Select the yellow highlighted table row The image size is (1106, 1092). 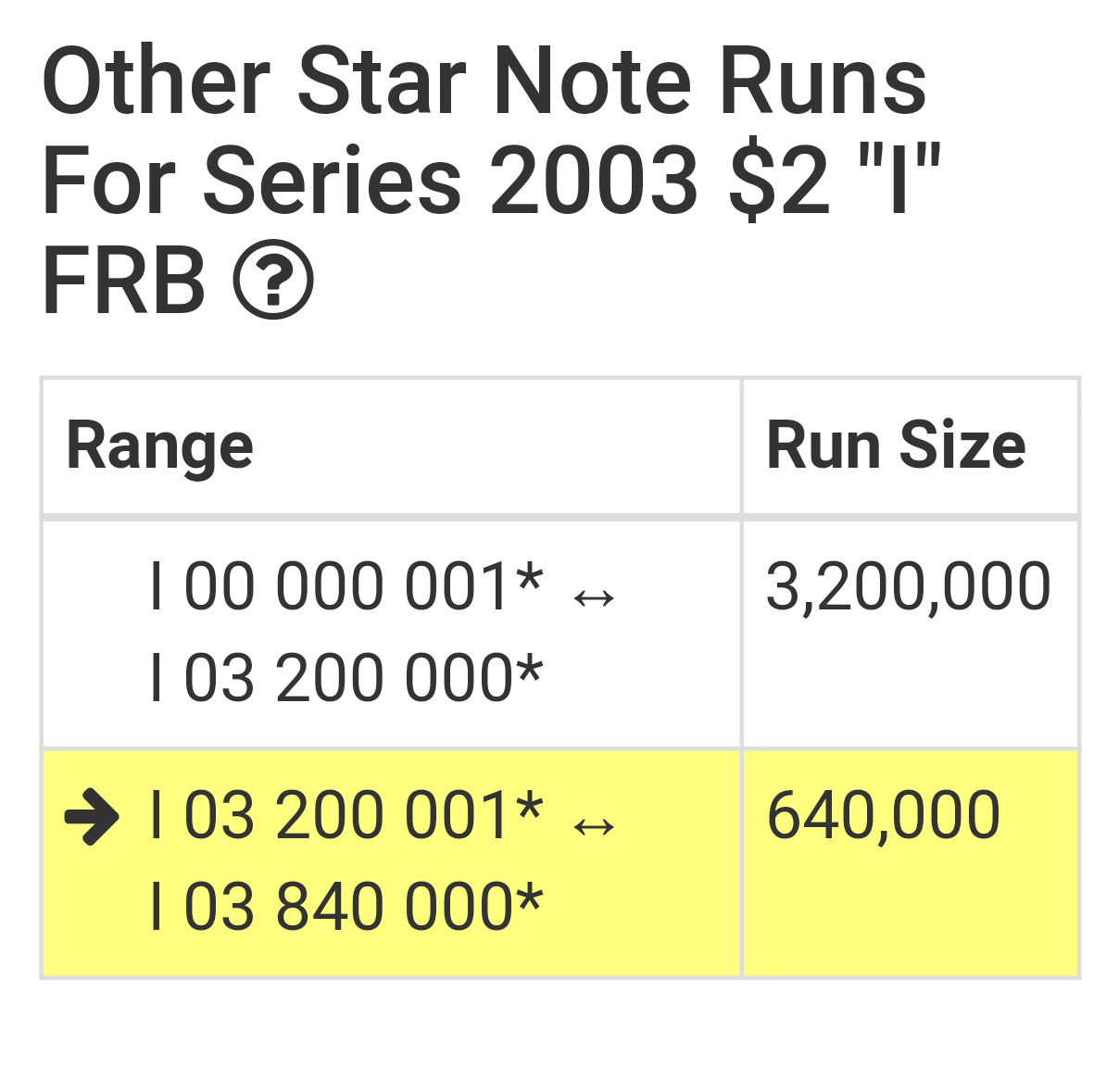[560, 863]
